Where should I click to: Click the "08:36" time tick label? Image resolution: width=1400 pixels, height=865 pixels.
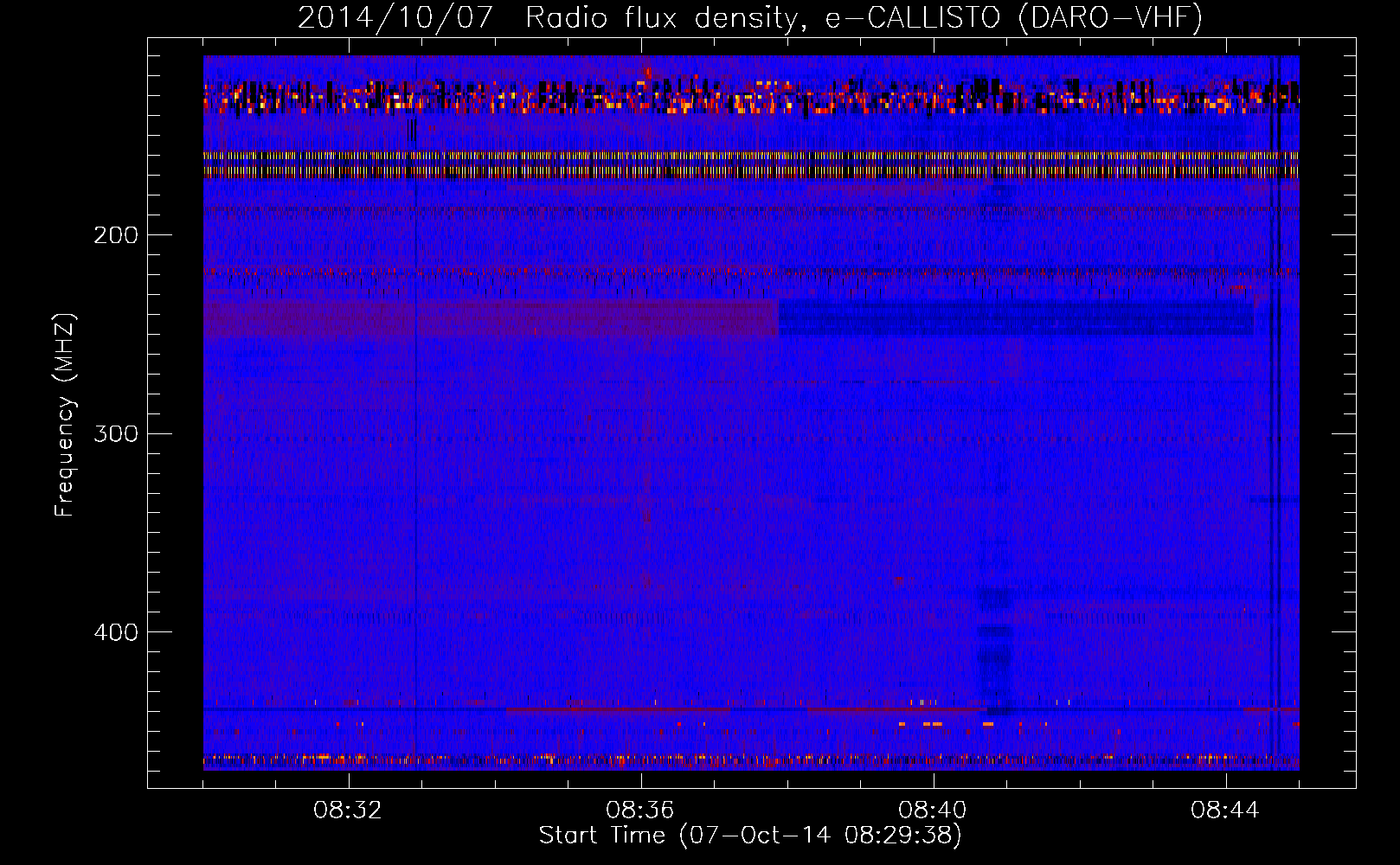coord(640,811)
